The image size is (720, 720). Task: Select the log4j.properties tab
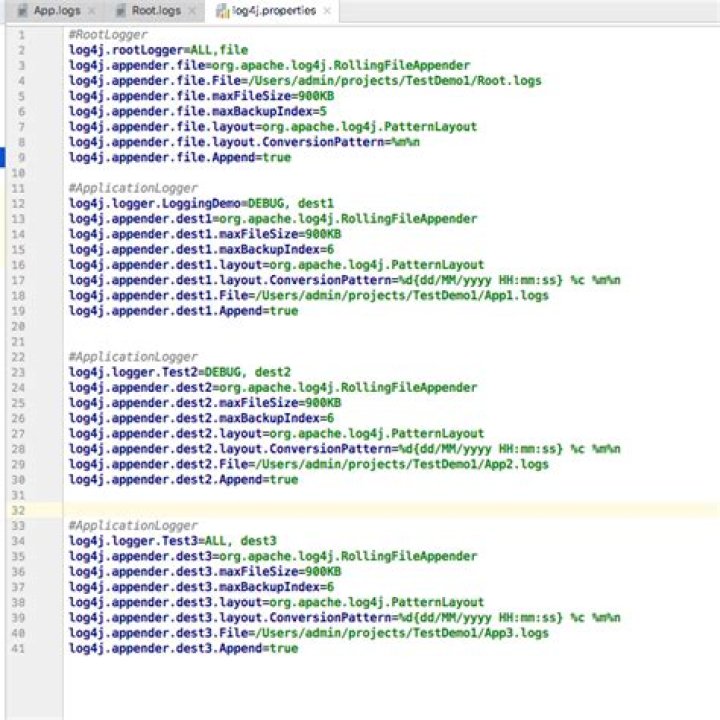click(x=274, y=11)
